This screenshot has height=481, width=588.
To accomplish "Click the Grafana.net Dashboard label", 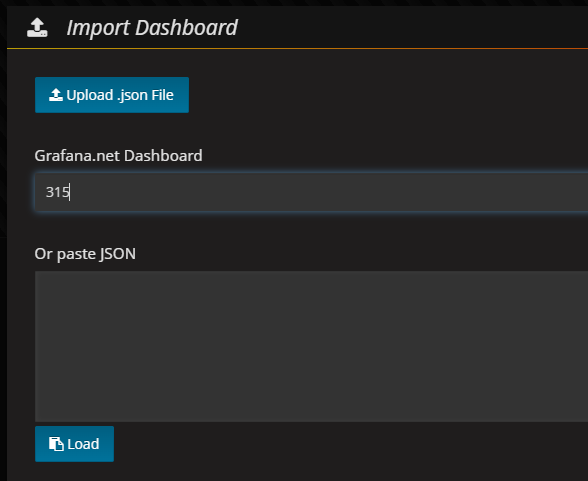I will pos(118,156).
